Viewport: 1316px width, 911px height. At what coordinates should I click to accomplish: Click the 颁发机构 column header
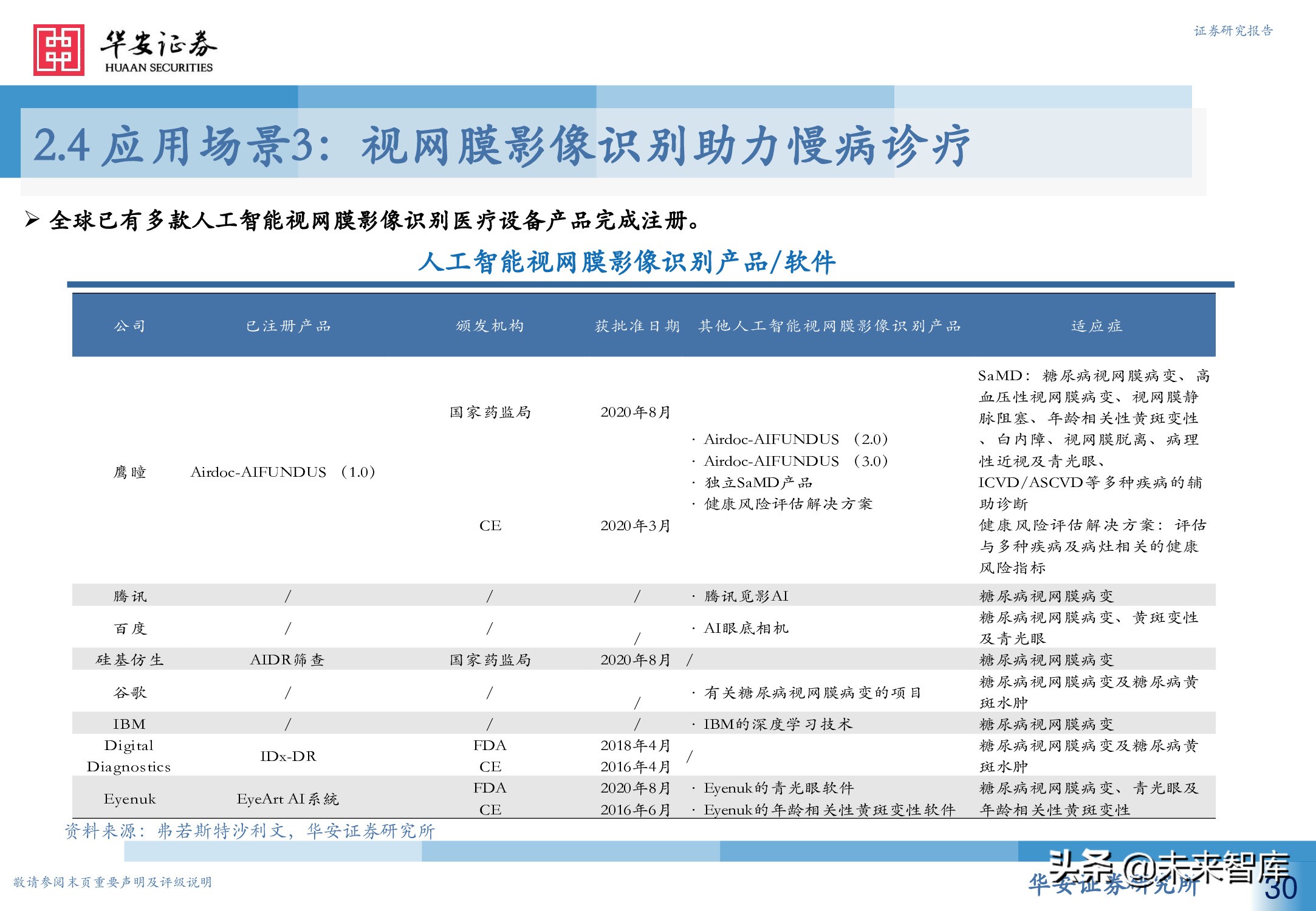(x=490, y=326)
